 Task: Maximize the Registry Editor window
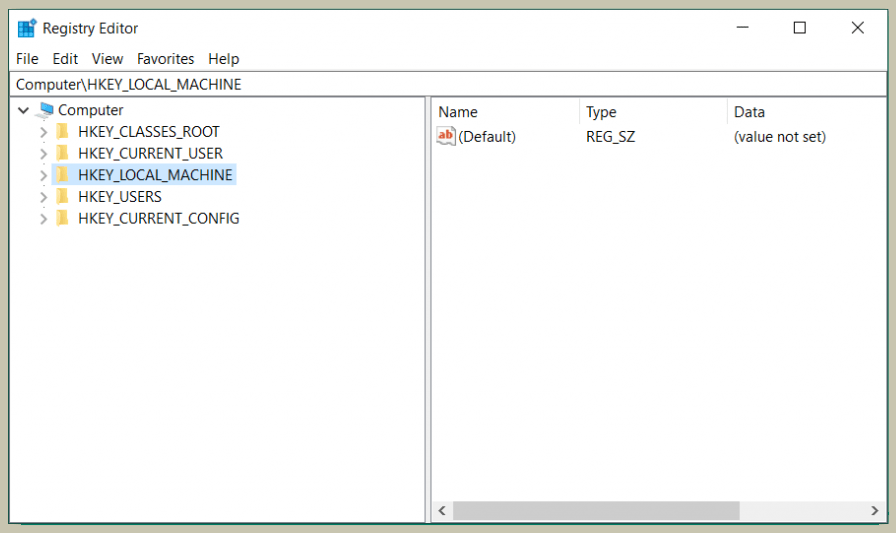[799, 27]
